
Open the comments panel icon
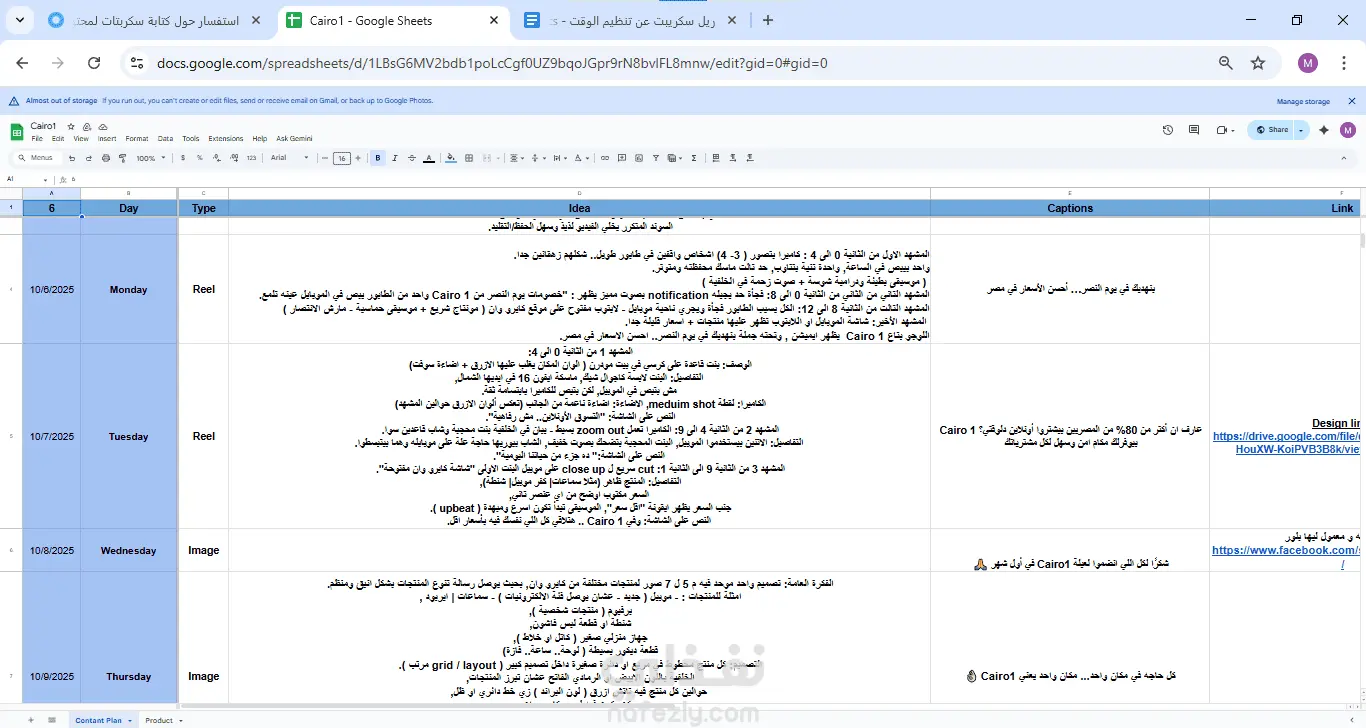click(x=1195, y=130)
